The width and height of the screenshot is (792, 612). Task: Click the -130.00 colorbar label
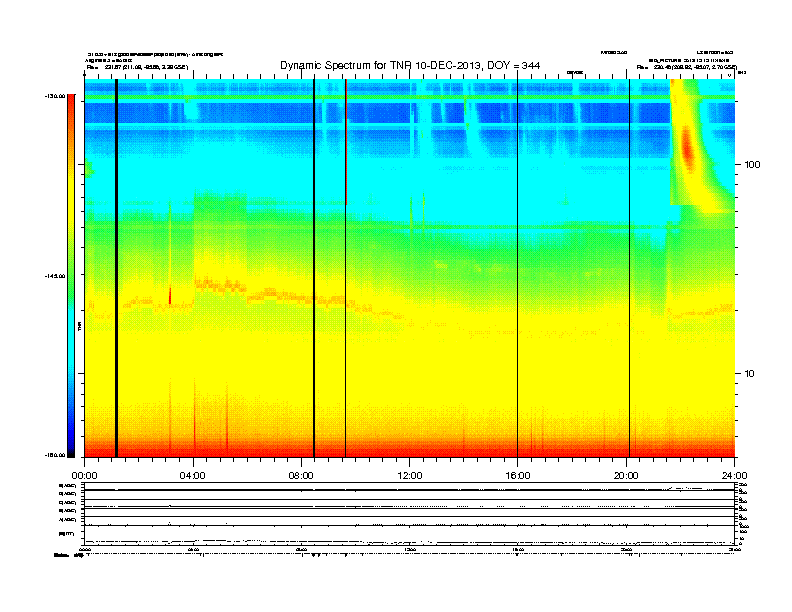[55, 96]
